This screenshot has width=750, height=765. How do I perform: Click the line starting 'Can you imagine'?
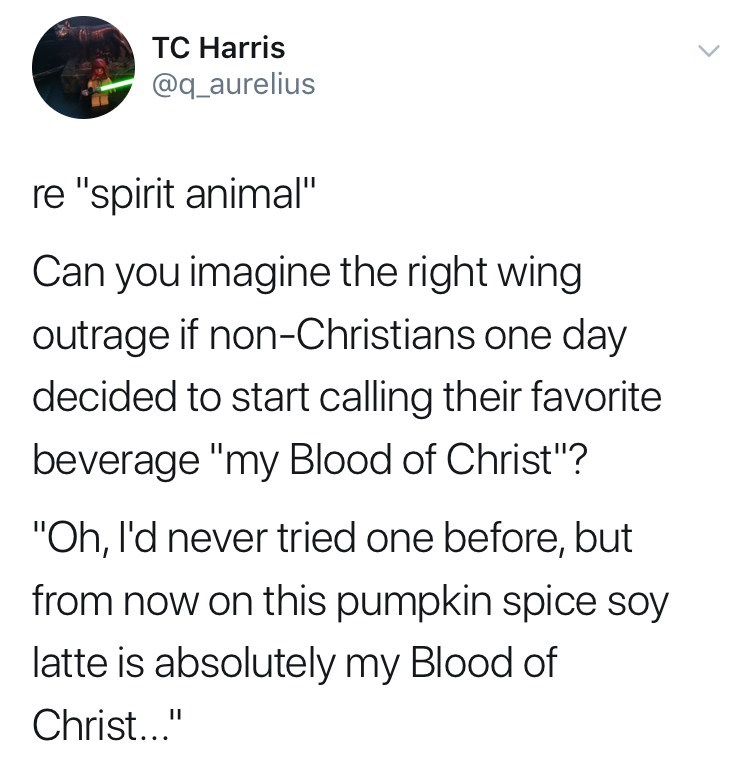tap(307, 274)
